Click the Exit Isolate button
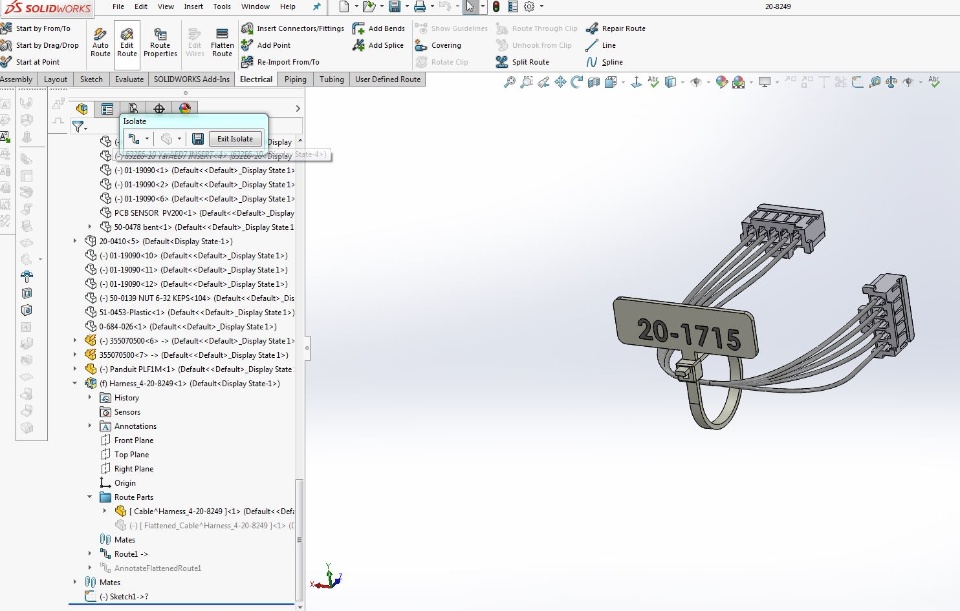 235,139
